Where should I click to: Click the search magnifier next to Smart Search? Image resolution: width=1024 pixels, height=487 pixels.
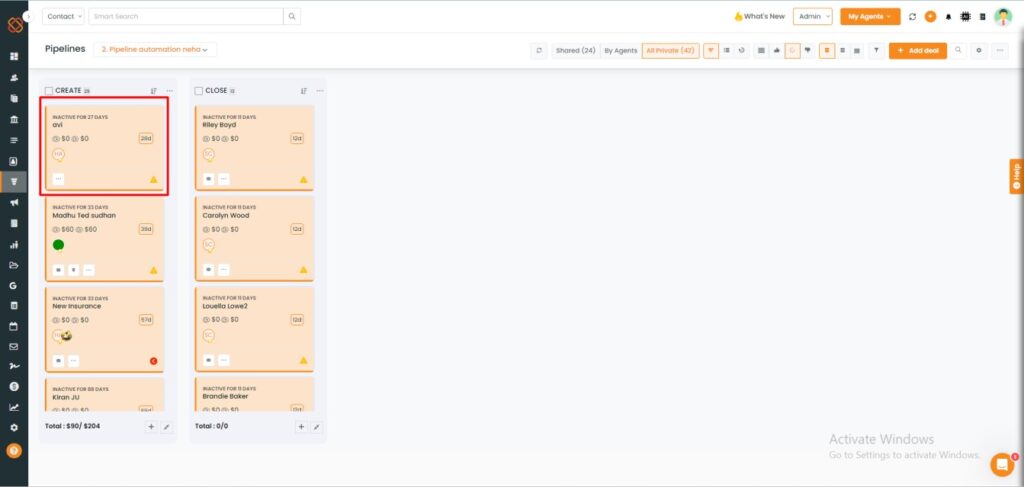click(292, 16)
